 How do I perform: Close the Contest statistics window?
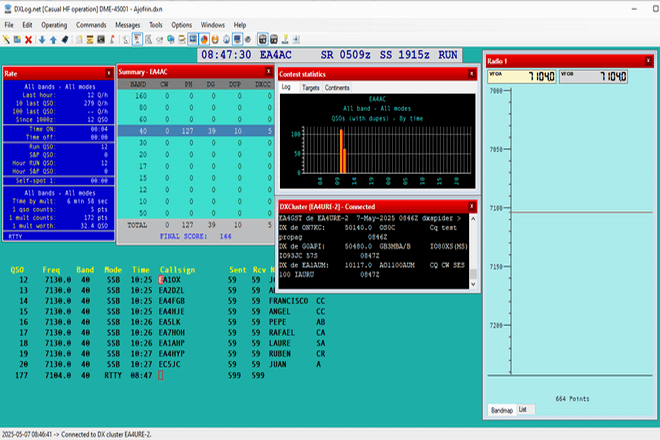(x=471, y=74)
